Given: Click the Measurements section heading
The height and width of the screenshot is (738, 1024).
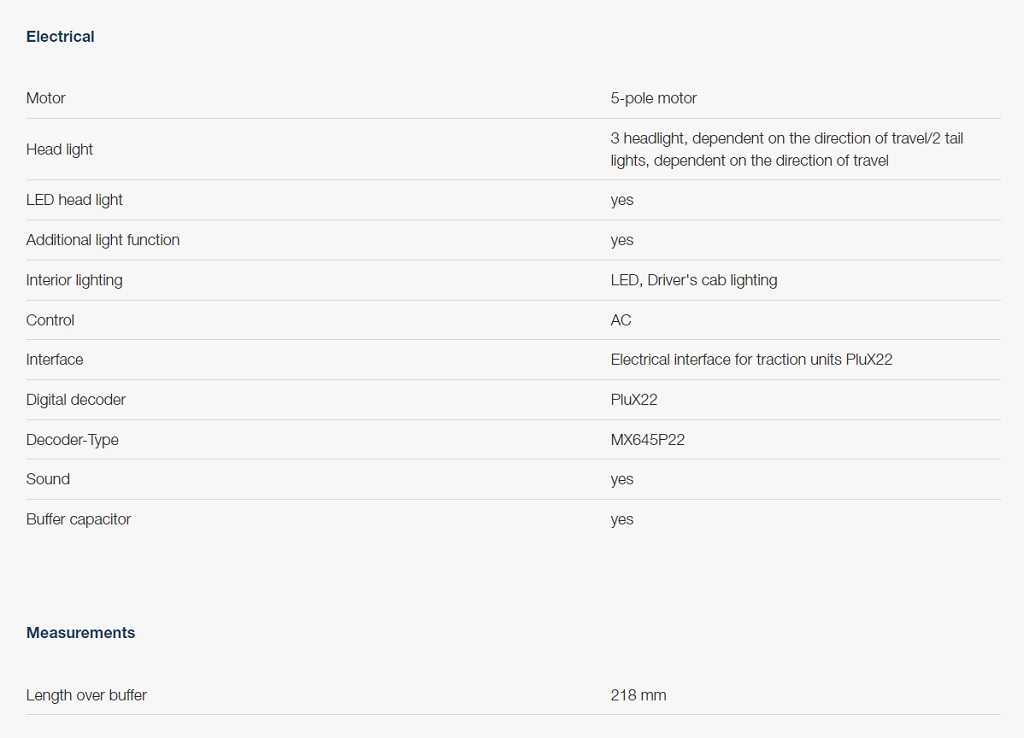Looking at the screenshot, I should 80,633.
